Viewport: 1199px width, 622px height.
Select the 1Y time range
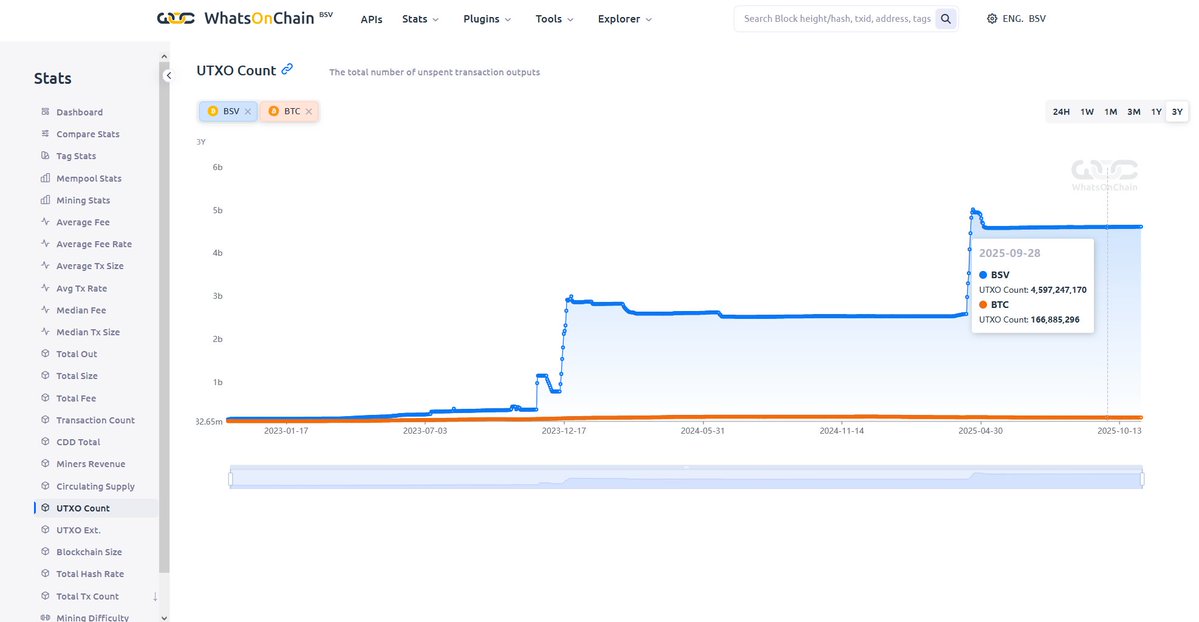pos(1156,112)
